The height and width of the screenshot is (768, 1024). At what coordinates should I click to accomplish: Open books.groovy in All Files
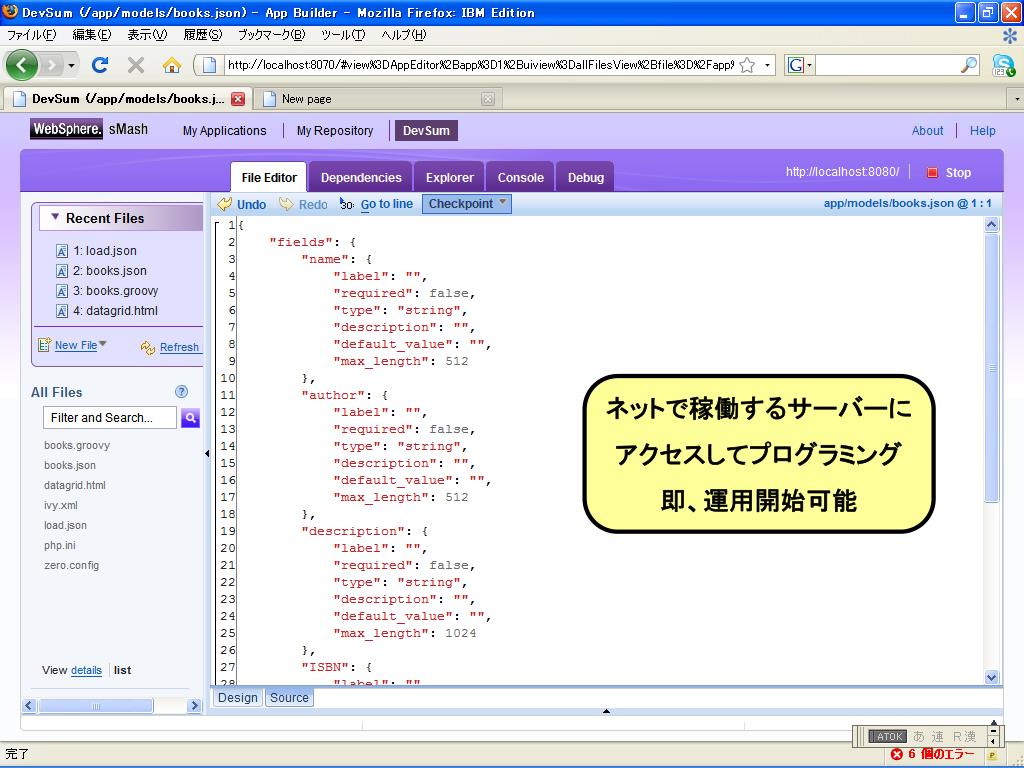pos(77,445)
